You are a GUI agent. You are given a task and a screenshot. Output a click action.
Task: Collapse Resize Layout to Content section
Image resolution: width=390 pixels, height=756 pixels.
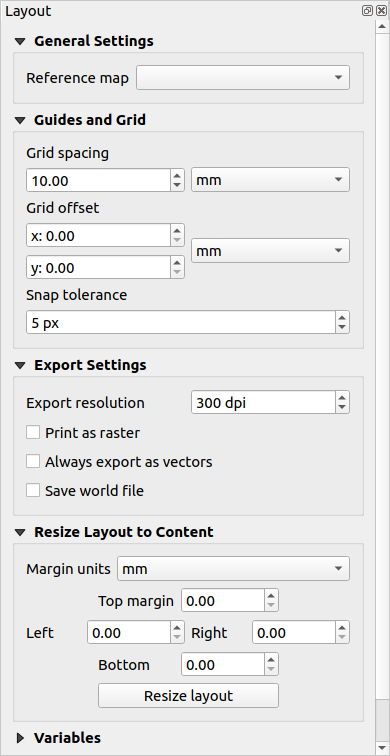click(20, 532)
